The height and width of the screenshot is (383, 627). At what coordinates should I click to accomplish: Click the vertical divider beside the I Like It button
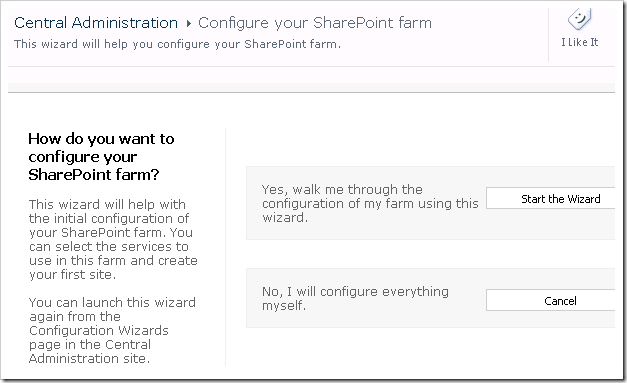548,35
